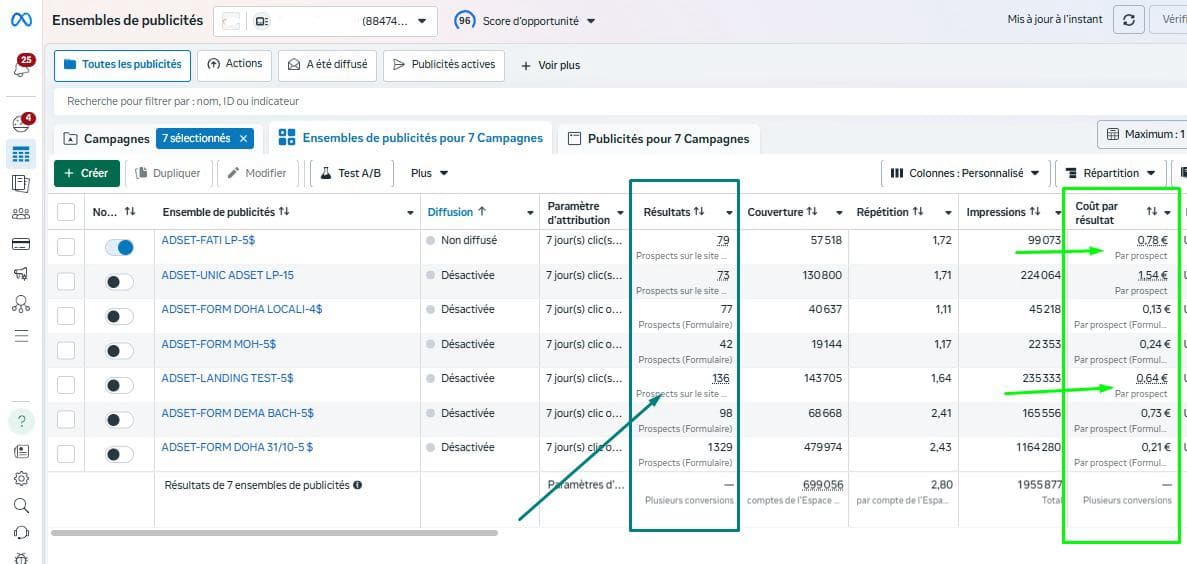This screenshot has height=564, width=1187.
Task: Check the ADSET-LANDING TEST-5$ row checkbox
Action: (66, 385)
